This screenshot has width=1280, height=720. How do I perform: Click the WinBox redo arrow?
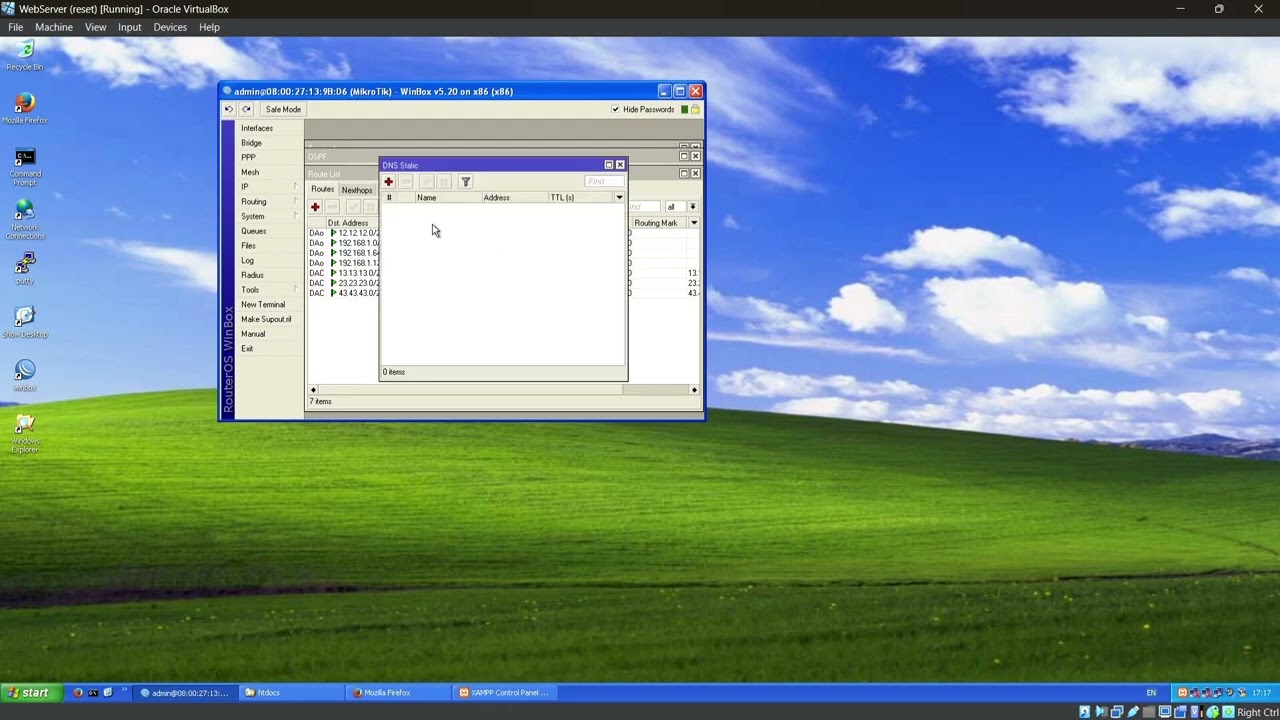point(246,109)
